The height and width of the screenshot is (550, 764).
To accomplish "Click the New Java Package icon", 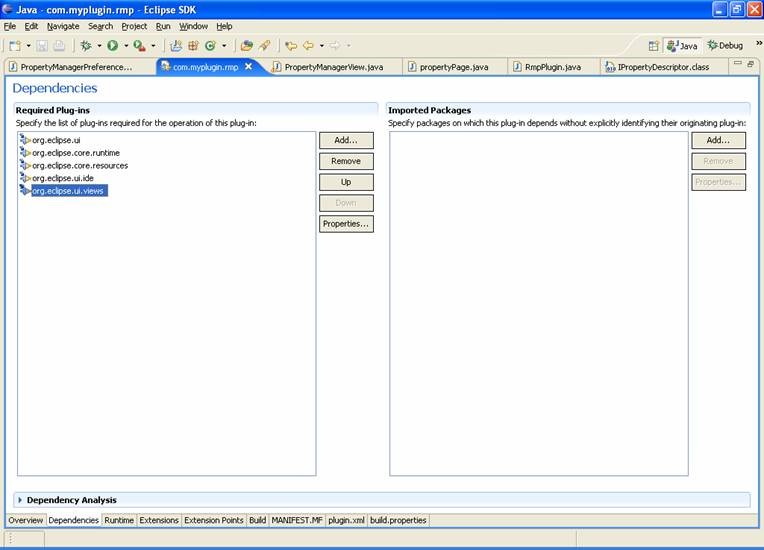I will (193, 46).
